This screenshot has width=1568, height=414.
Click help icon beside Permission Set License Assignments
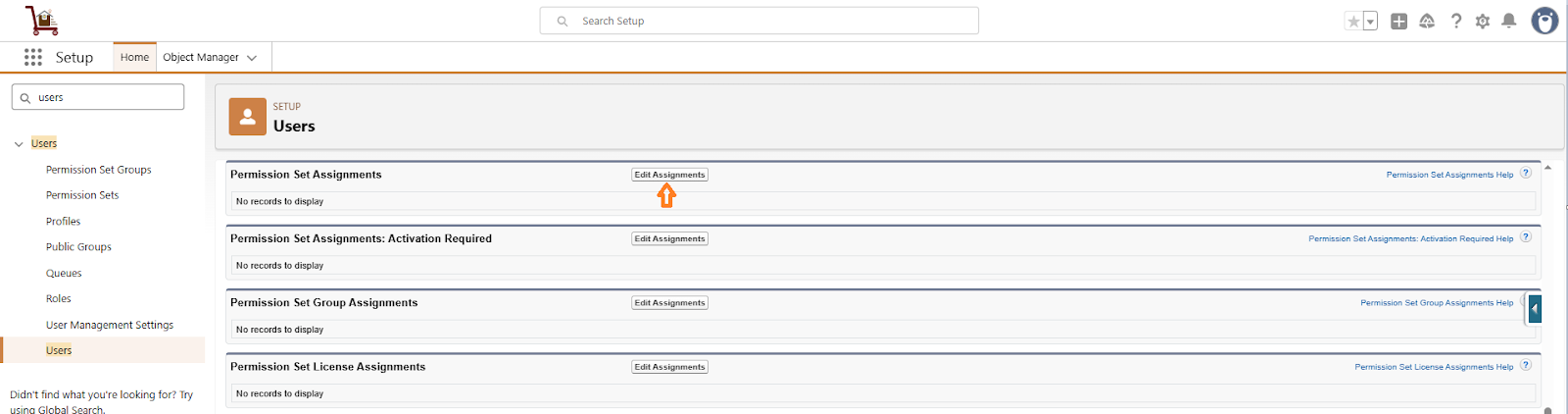click(1526, 366)
